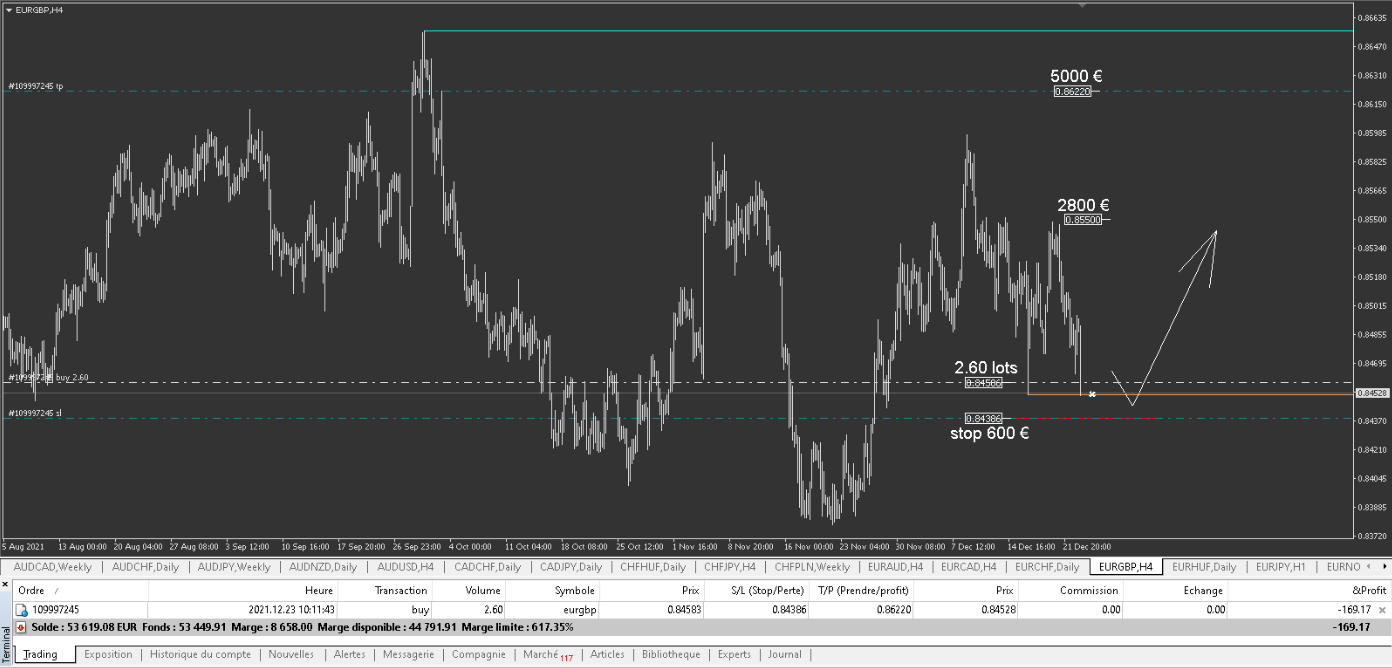1392x668 pixels.
Task: Click the #109997245 sl chart line label
Action: [x=35, y=413]
